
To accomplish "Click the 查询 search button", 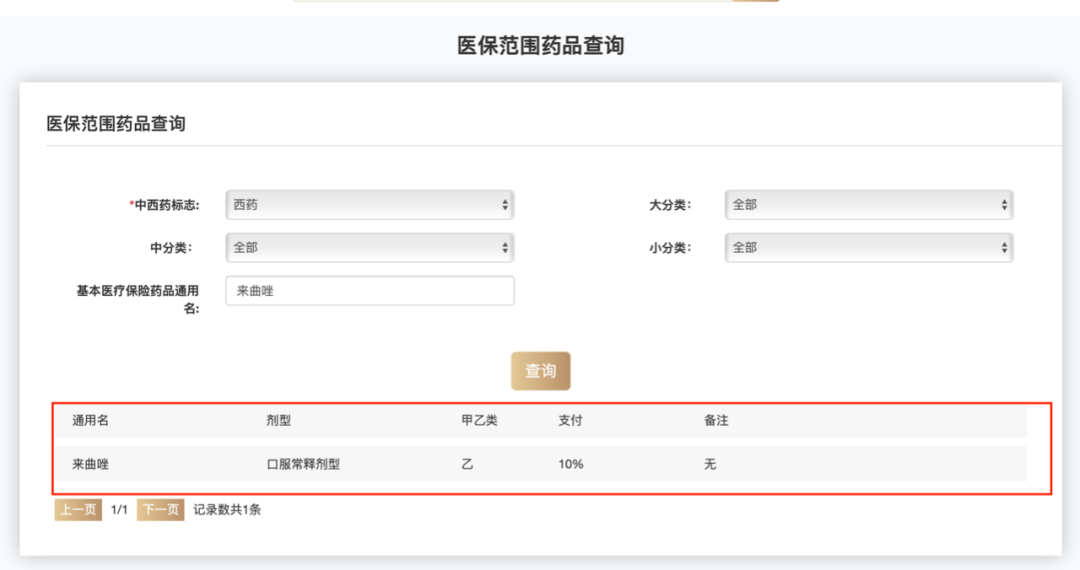I will [541, 371].
